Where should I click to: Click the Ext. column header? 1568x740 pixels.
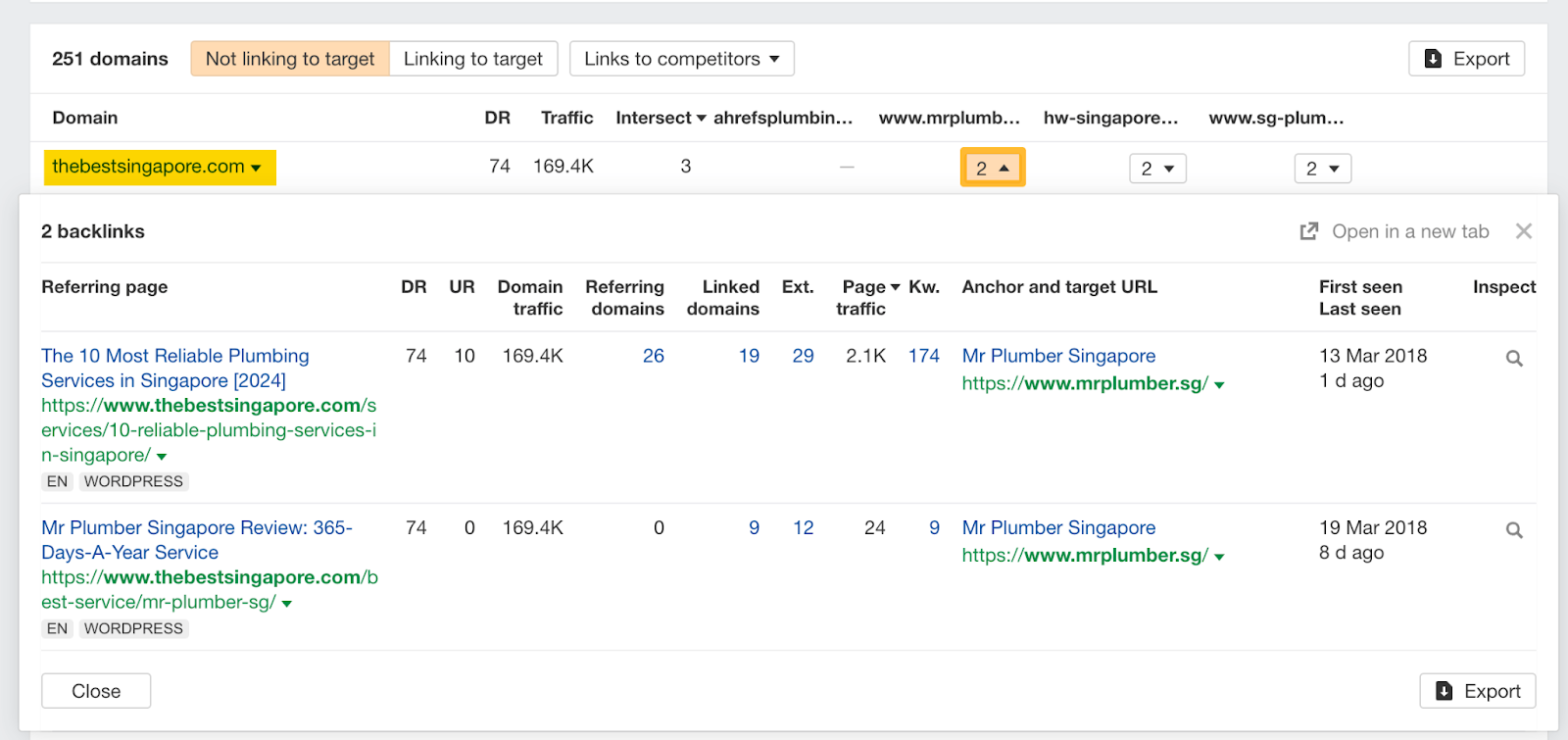pos(798,286)
